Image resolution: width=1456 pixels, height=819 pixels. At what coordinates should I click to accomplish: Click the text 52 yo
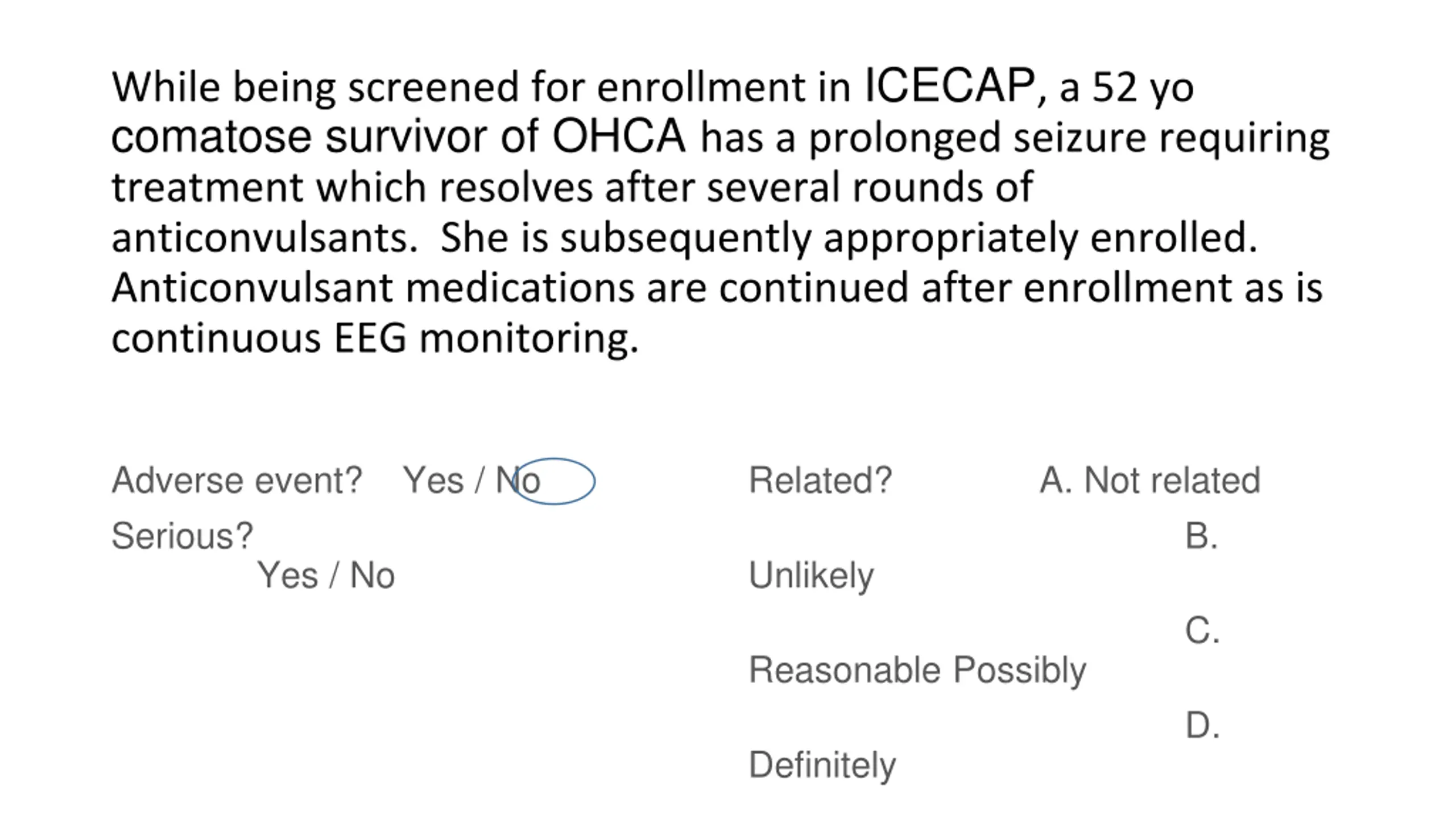(x=1143, y=88)
